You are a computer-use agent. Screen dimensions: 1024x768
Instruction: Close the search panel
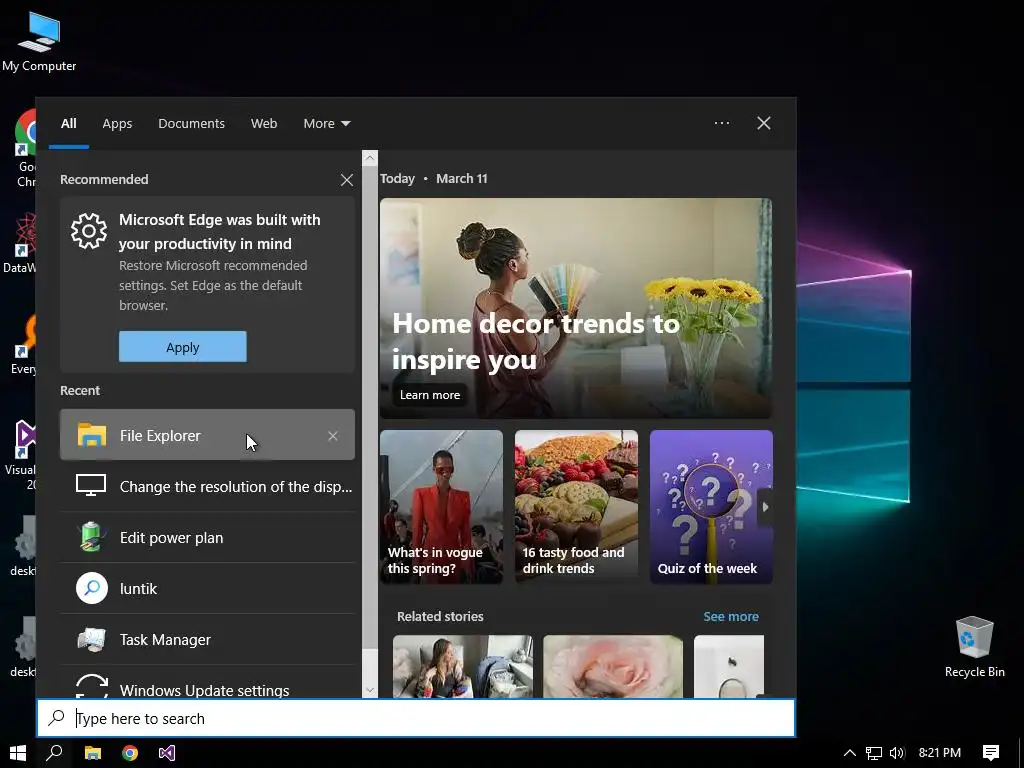tap(763, 123)
